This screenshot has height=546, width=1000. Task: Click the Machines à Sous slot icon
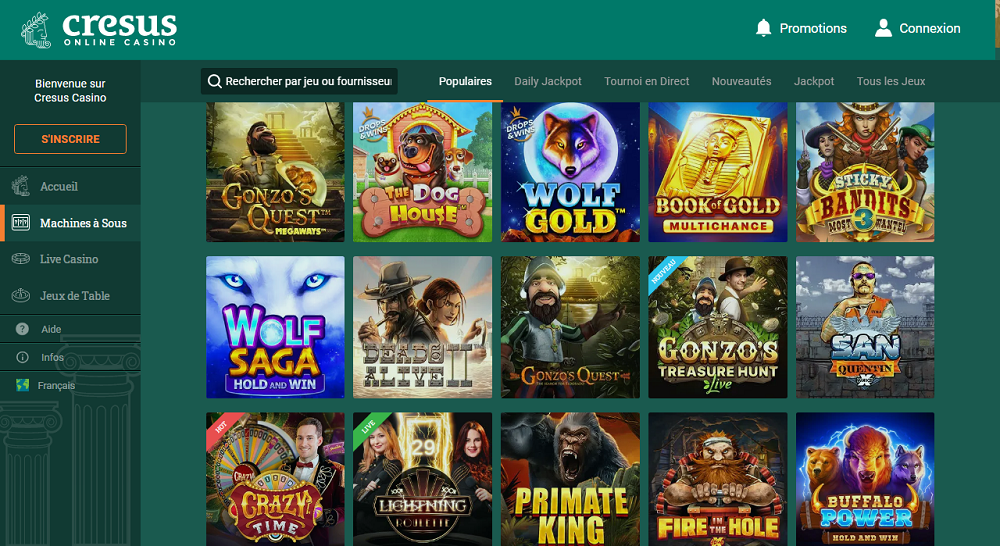[x=20, y=223]
